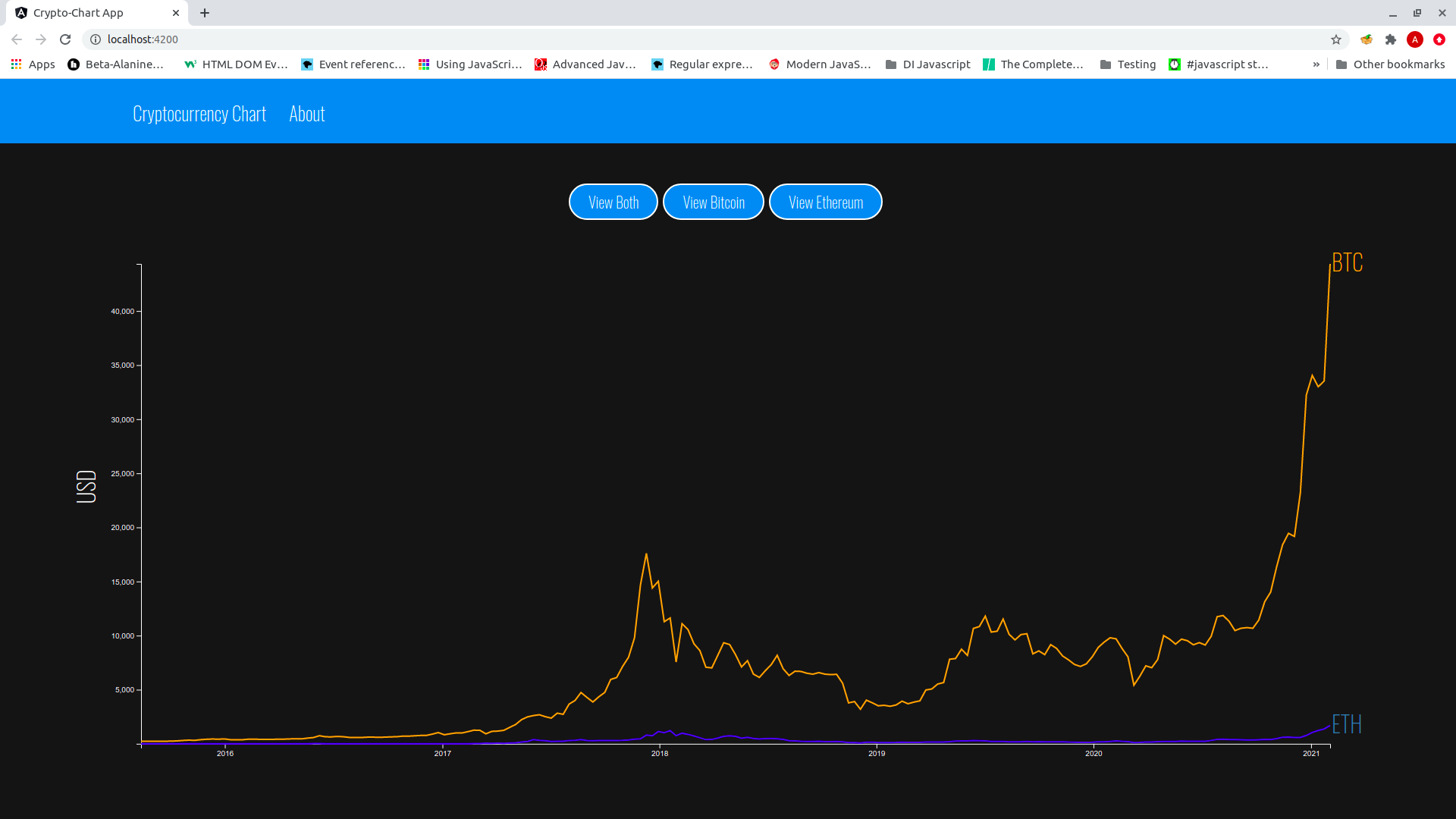The image size is (1456, 819).
Task: Open the browser extensions puzzle icon
Action: (x=1392, y=39)
